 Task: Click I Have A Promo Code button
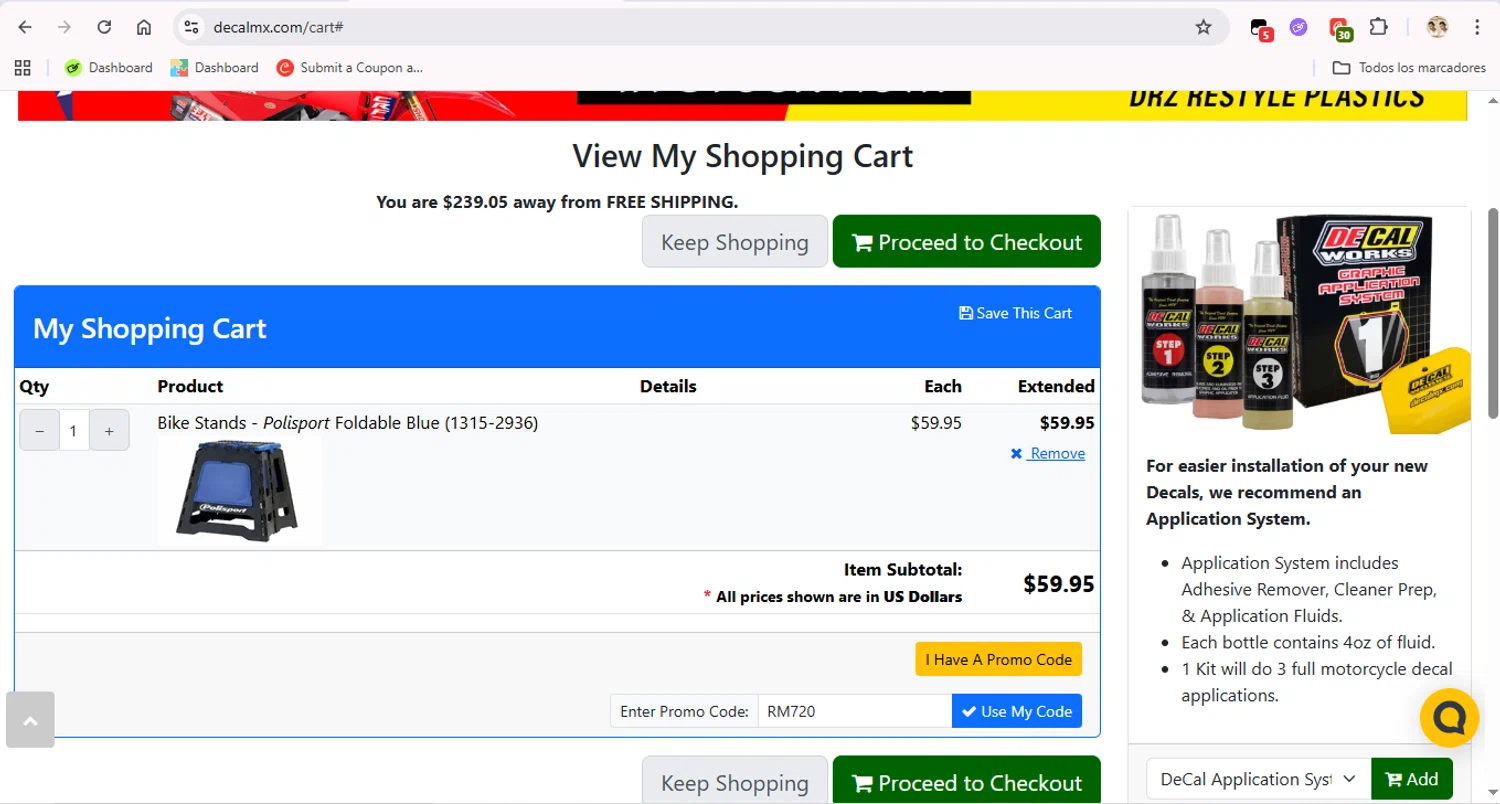click(x=998, y=659)
